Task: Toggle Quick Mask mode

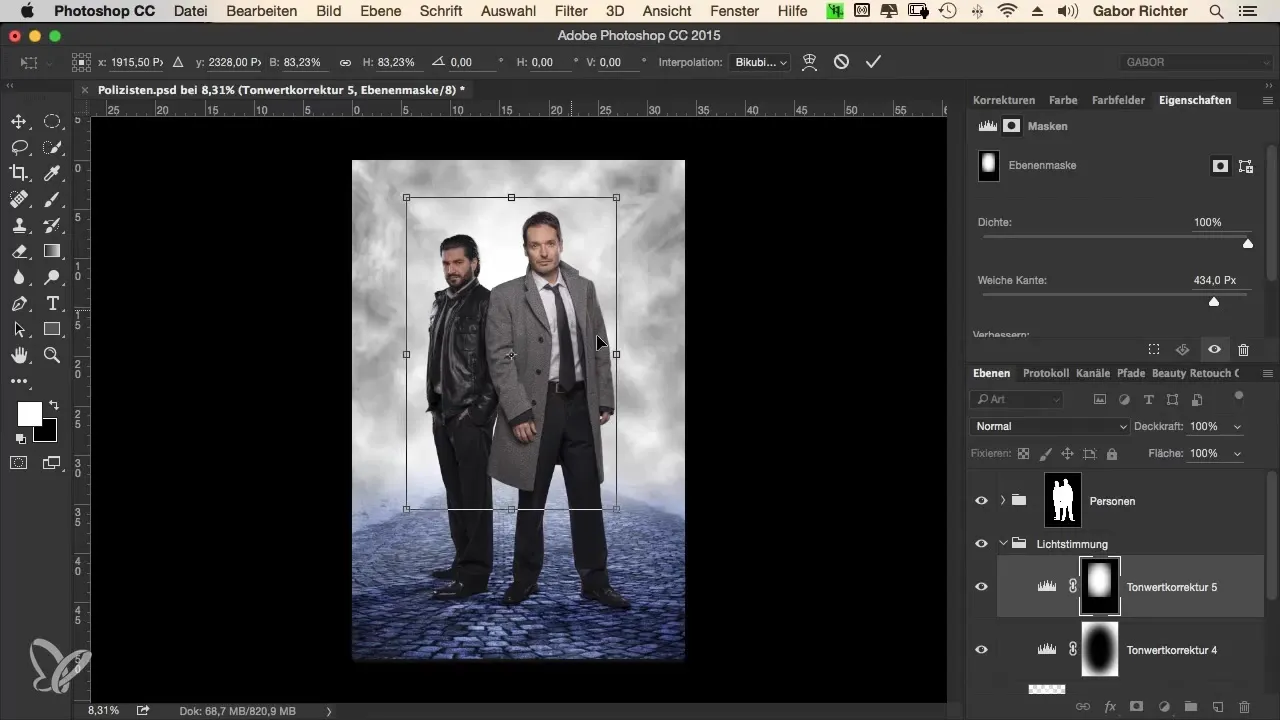Action: click(x=19, y=463)
